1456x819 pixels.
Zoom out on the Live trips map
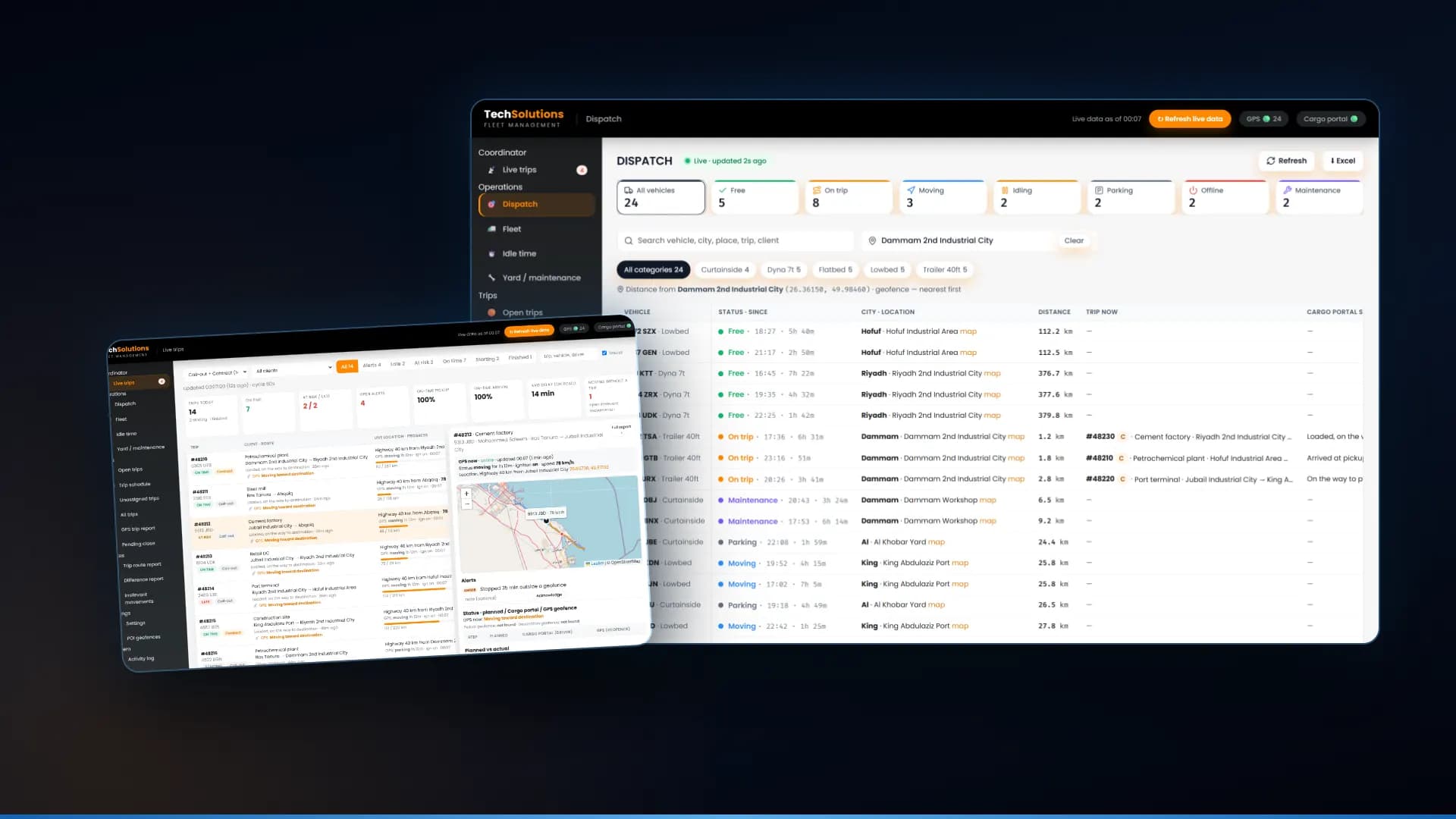(467, 504)
